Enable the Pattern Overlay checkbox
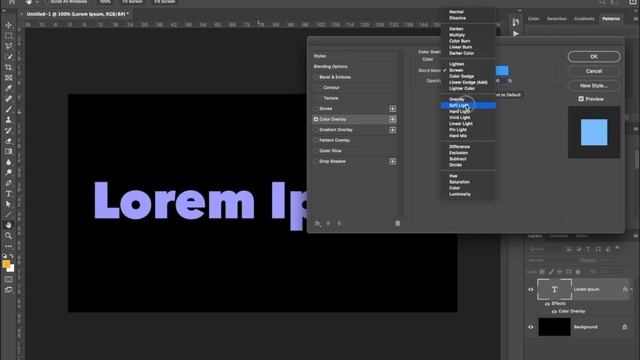 (x=316, y=140)
